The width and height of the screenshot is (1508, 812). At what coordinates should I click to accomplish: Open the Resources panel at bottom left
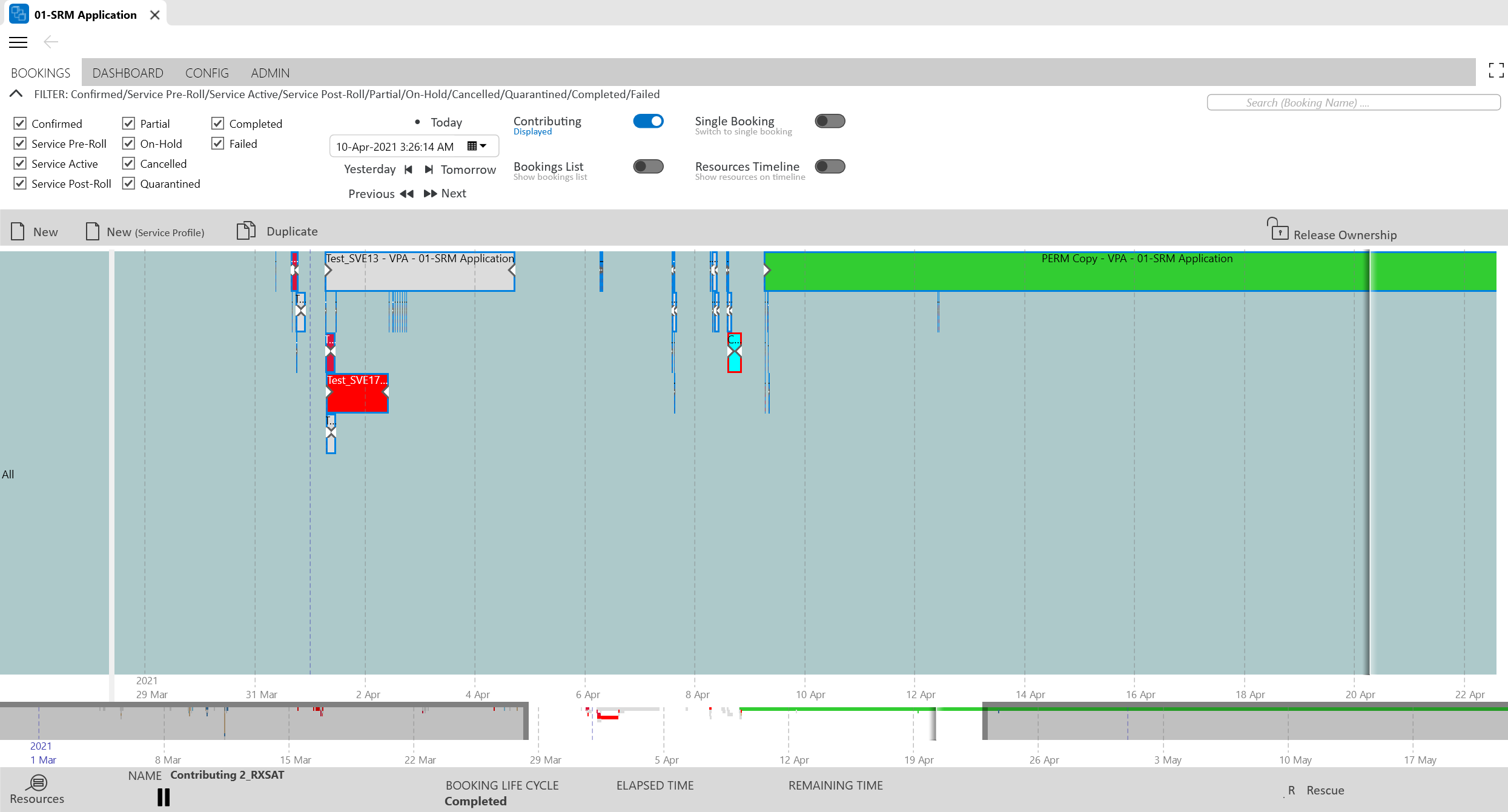(x=37, y=782)
